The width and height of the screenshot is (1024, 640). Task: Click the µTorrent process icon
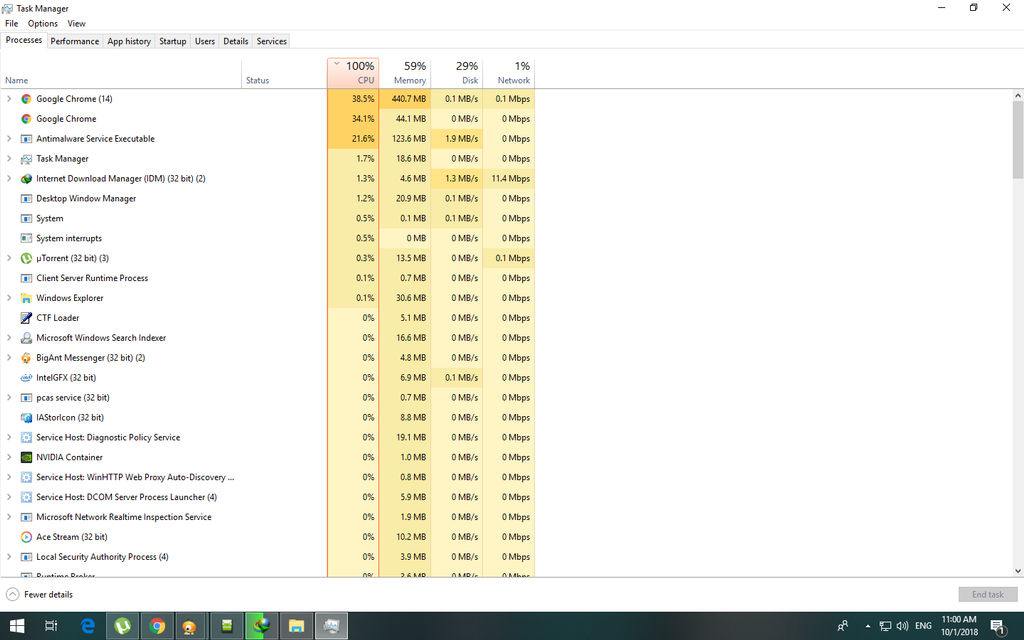pos(26,258)
